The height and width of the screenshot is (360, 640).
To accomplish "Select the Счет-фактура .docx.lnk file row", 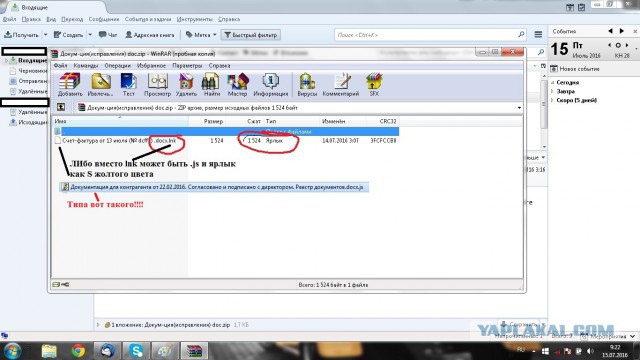I will coord(226,140).
